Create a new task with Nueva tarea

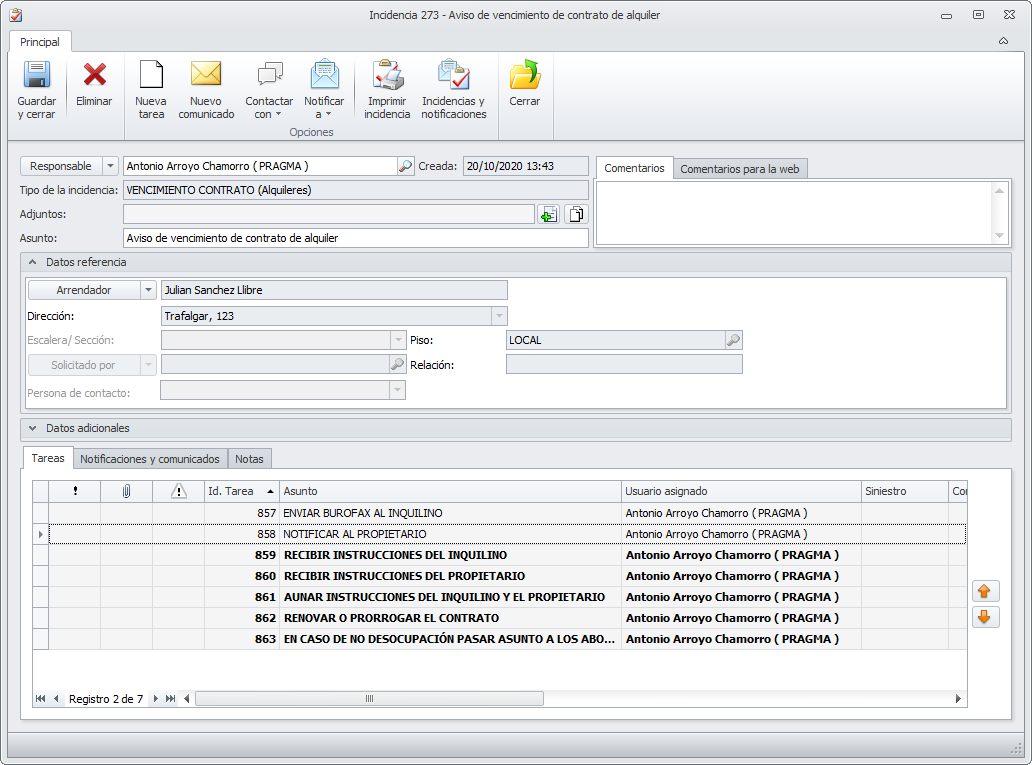tap(151, 77)
